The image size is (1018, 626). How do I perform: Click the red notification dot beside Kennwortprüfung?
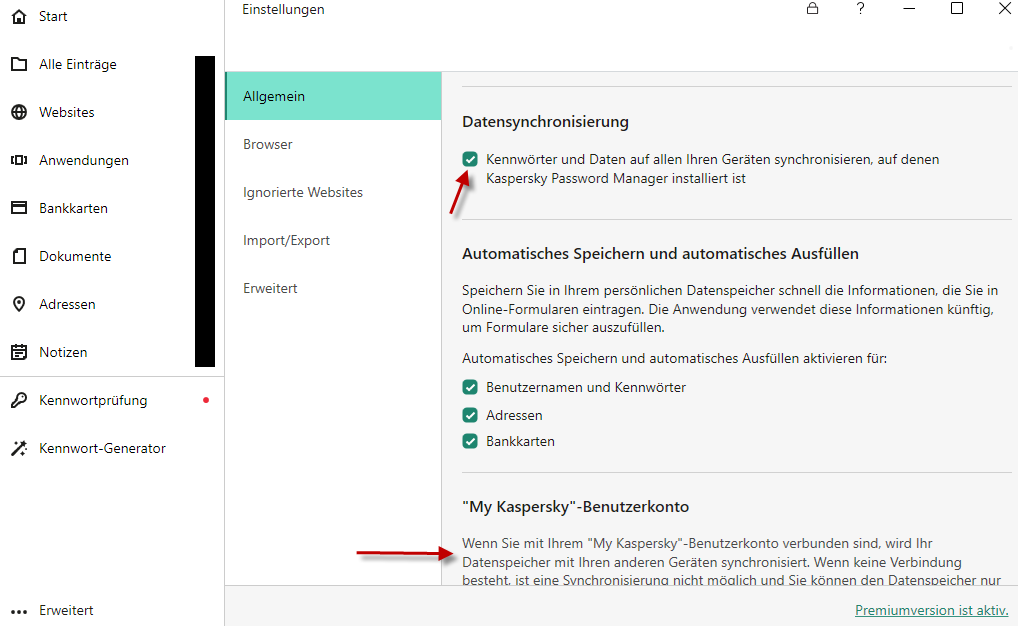click(206, 400)
